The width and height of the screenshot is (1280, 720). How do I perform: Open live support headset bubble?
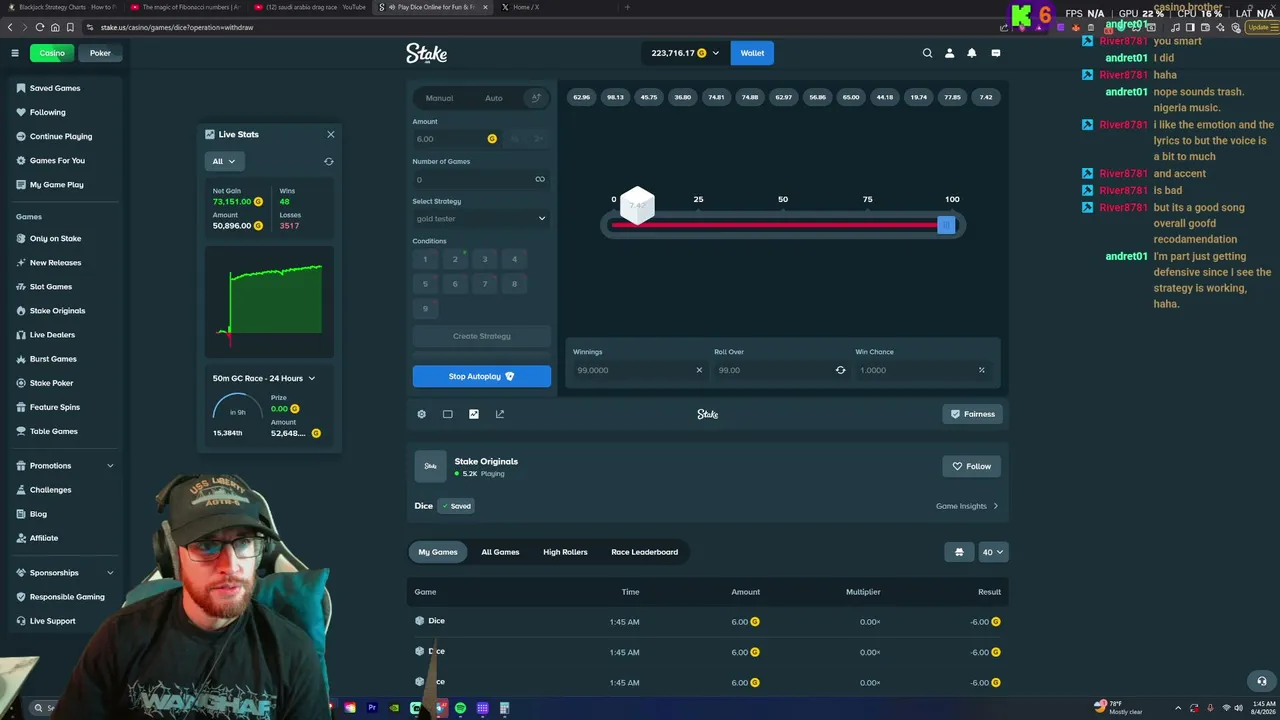[x=1261, y=681]
